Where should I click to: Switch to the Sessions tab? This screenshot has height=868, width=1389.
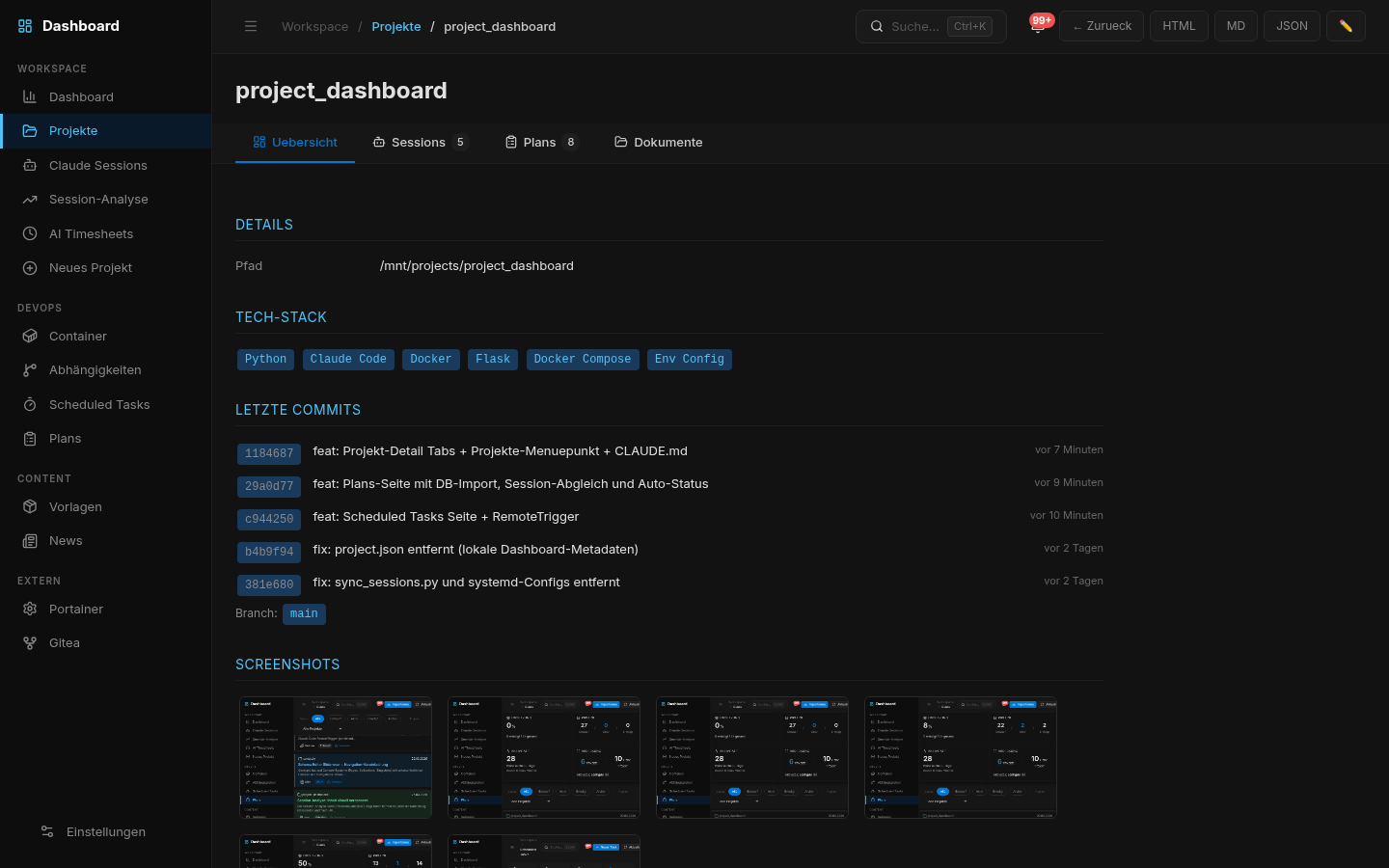pyautogui.click(x=419, y=142)
